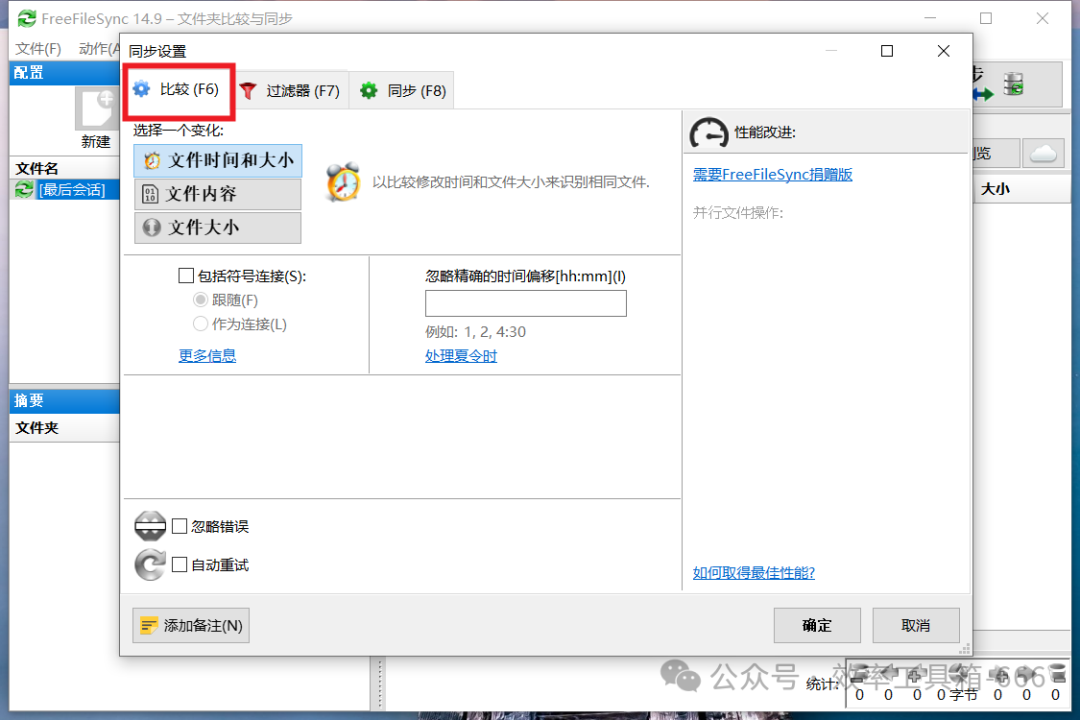The height and width of the screenshot is (720, 1080).
Task: Click the blue gear icon on 比较 tab
Action: pyautogui.click(x=142, y=89)
